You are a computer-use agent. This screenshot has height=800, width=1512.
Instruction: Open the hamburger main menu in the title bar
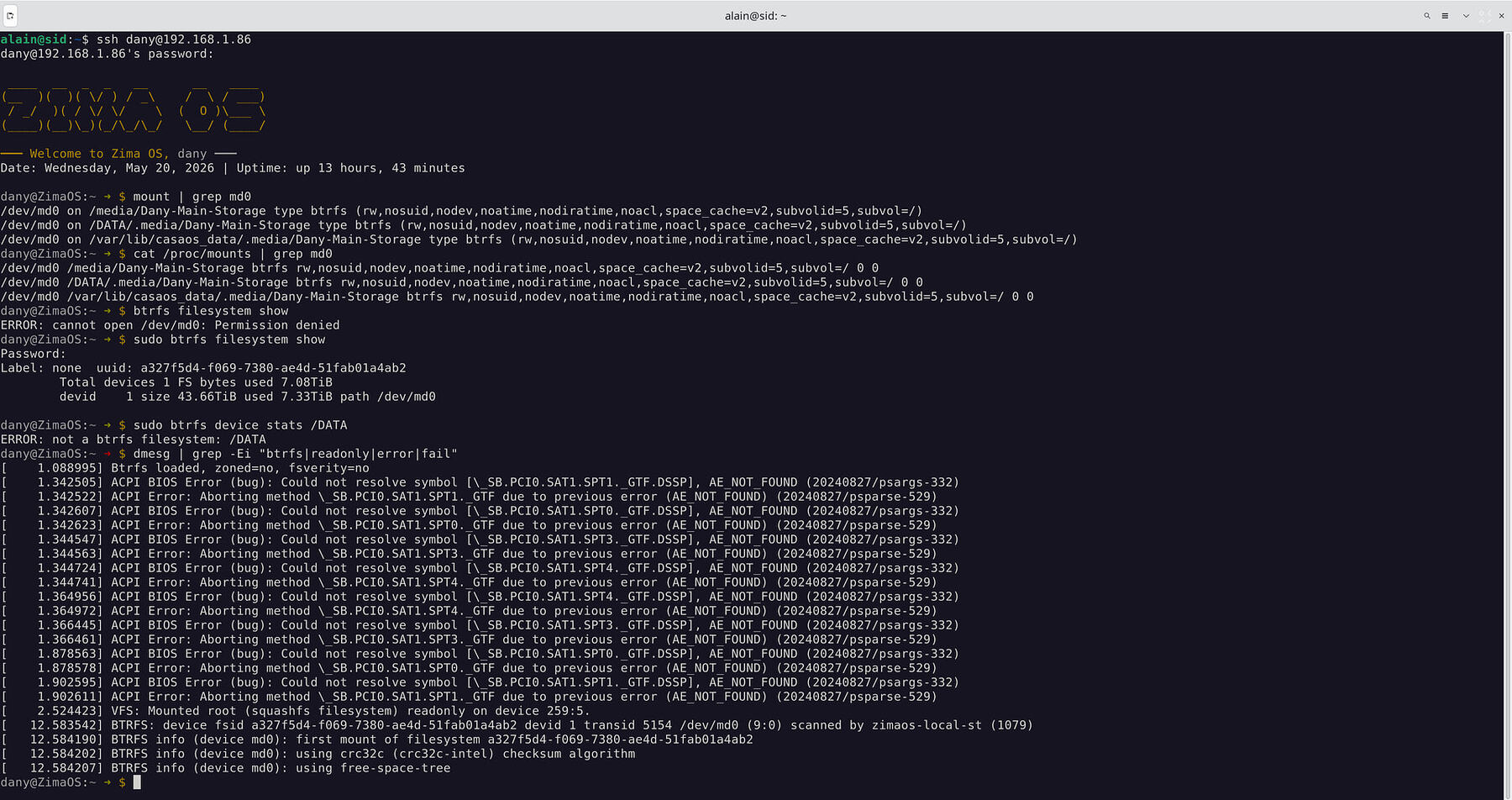tap(1445, 15)
